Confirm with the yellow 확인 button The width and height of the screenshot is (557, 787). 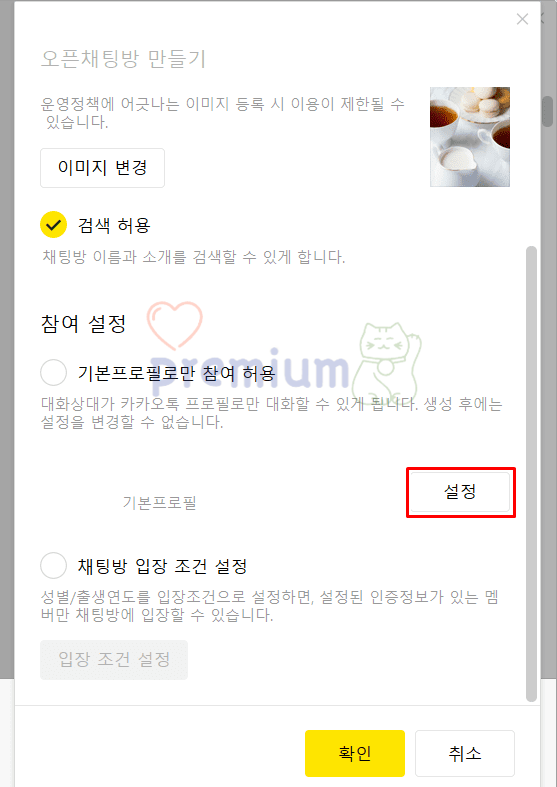pos(355,753)
